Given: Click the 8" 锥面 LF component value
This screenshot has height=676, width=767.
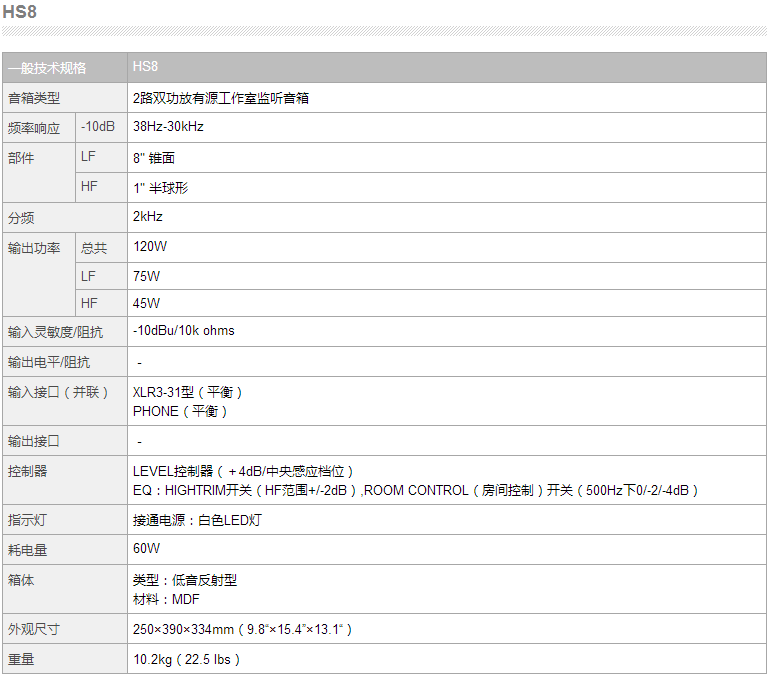Looking at the screenshot, I should pyautogui.click(x=154, y=158).
